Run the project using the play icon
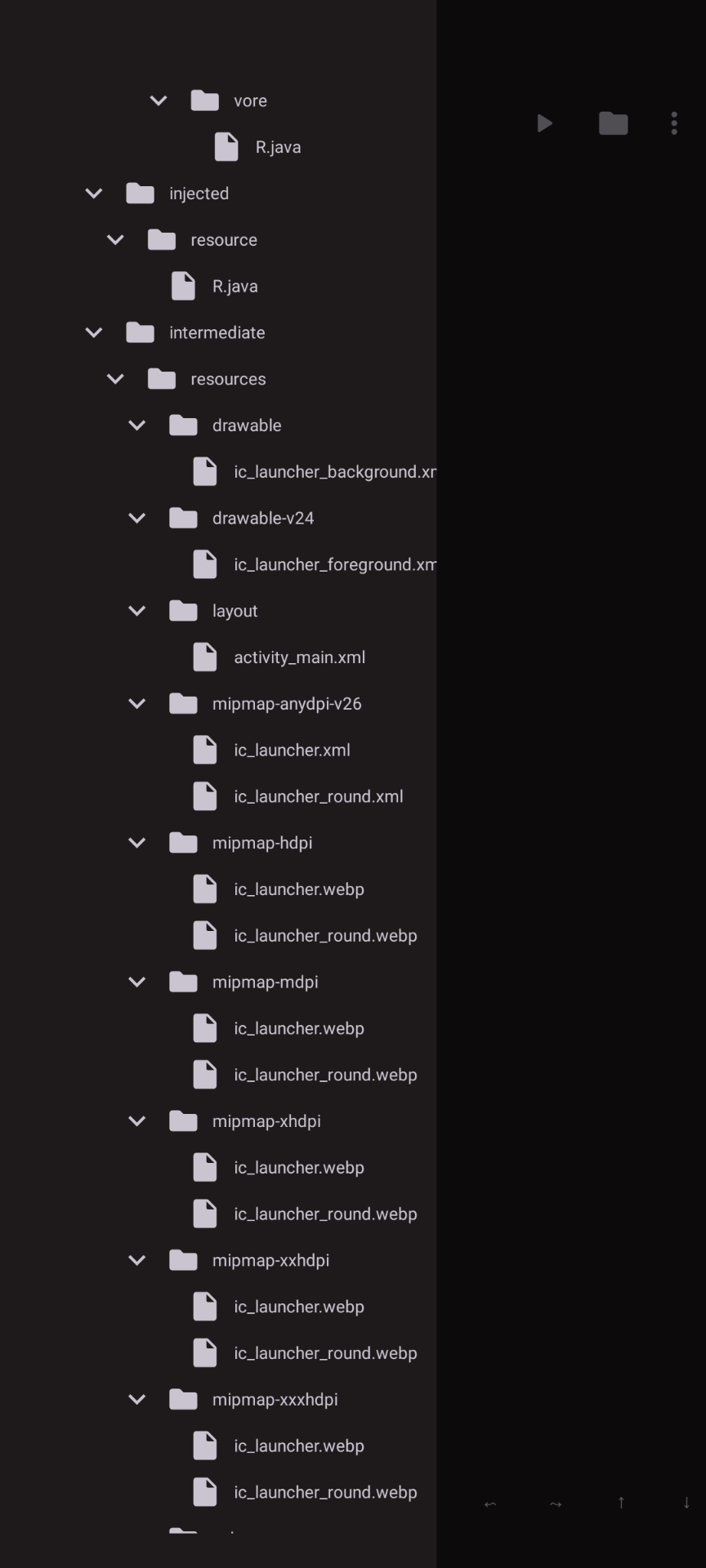Viewport: 706px width, 1568px height. pyautogui.click(x=545, y=123)
